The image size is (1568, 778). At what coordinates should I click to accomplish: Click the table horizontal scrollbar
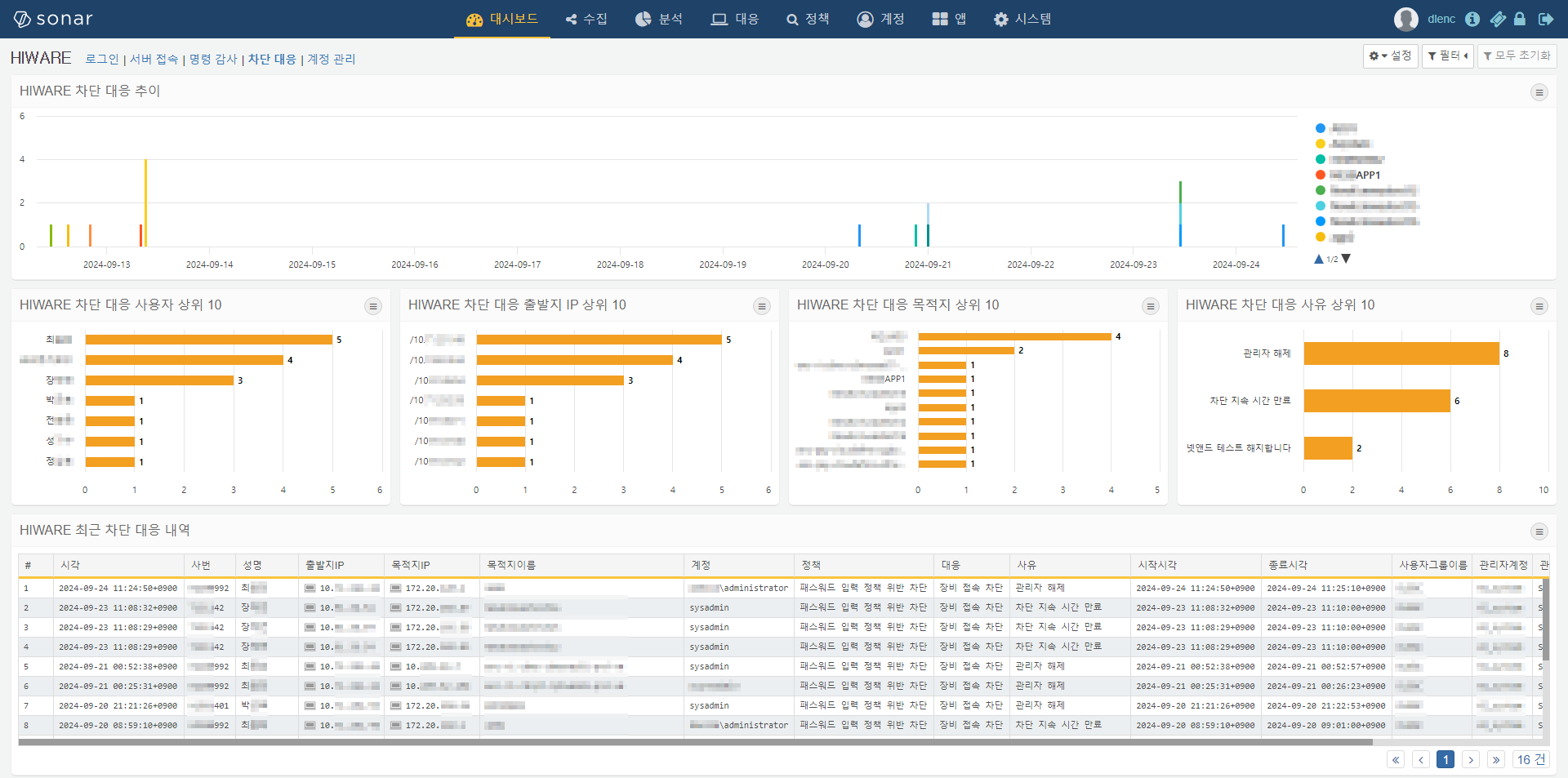695,742
